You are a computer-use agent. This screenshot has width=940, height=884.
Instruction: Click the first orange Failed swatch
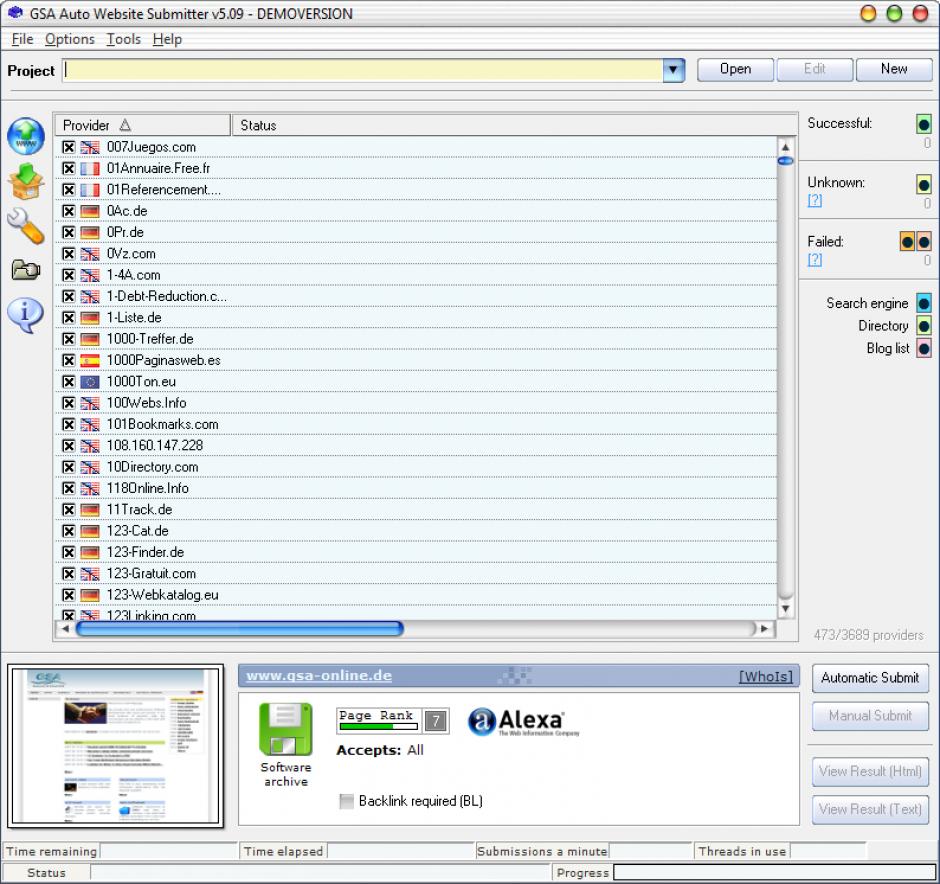tap(907, 242)
